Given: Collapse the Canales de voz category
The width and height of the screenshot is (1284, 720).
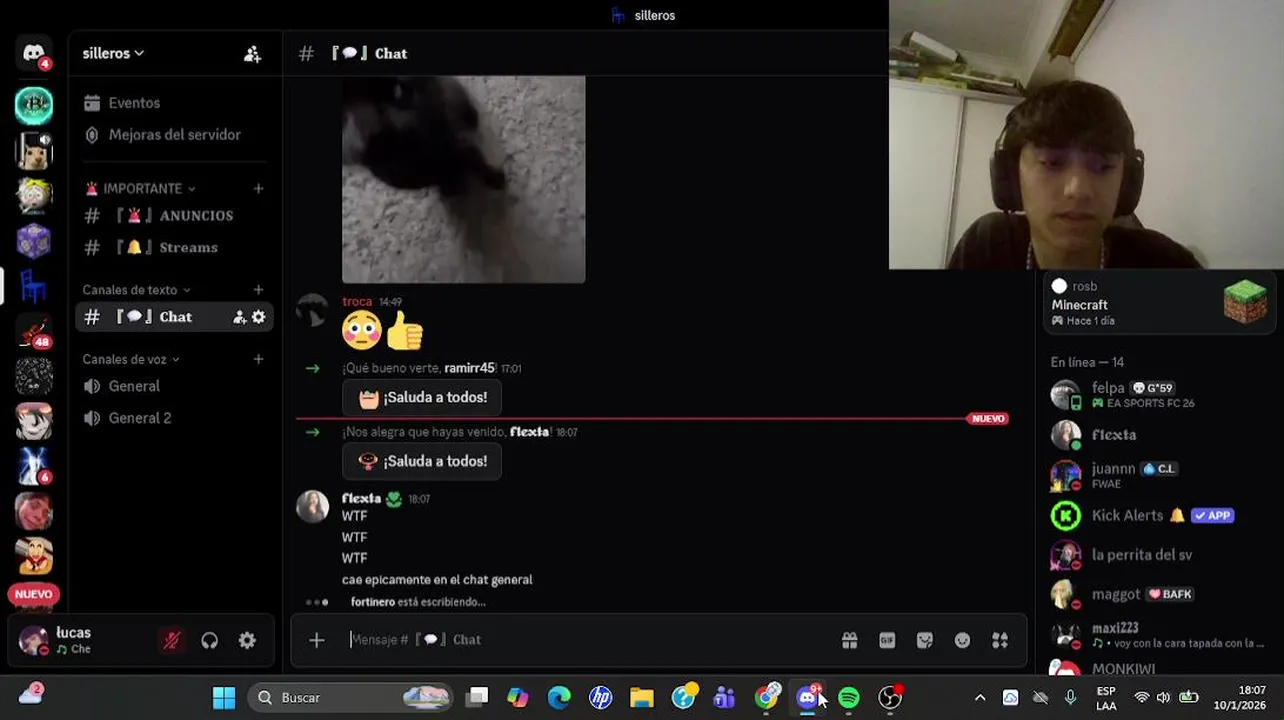Looking at the screenshot, I should click(x=131, y=359).
